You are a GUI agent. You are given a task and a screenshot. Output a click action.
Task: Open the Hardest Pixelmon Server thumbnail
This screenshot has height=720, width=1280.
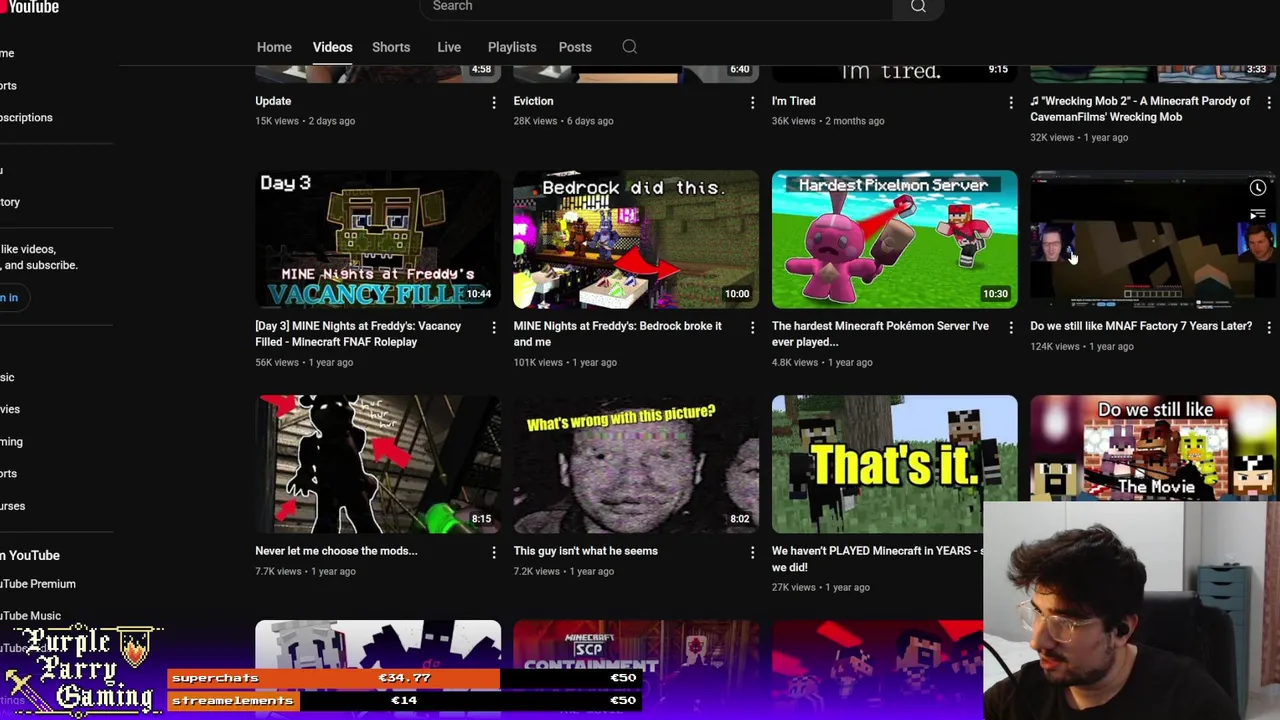tap(894, 239)
